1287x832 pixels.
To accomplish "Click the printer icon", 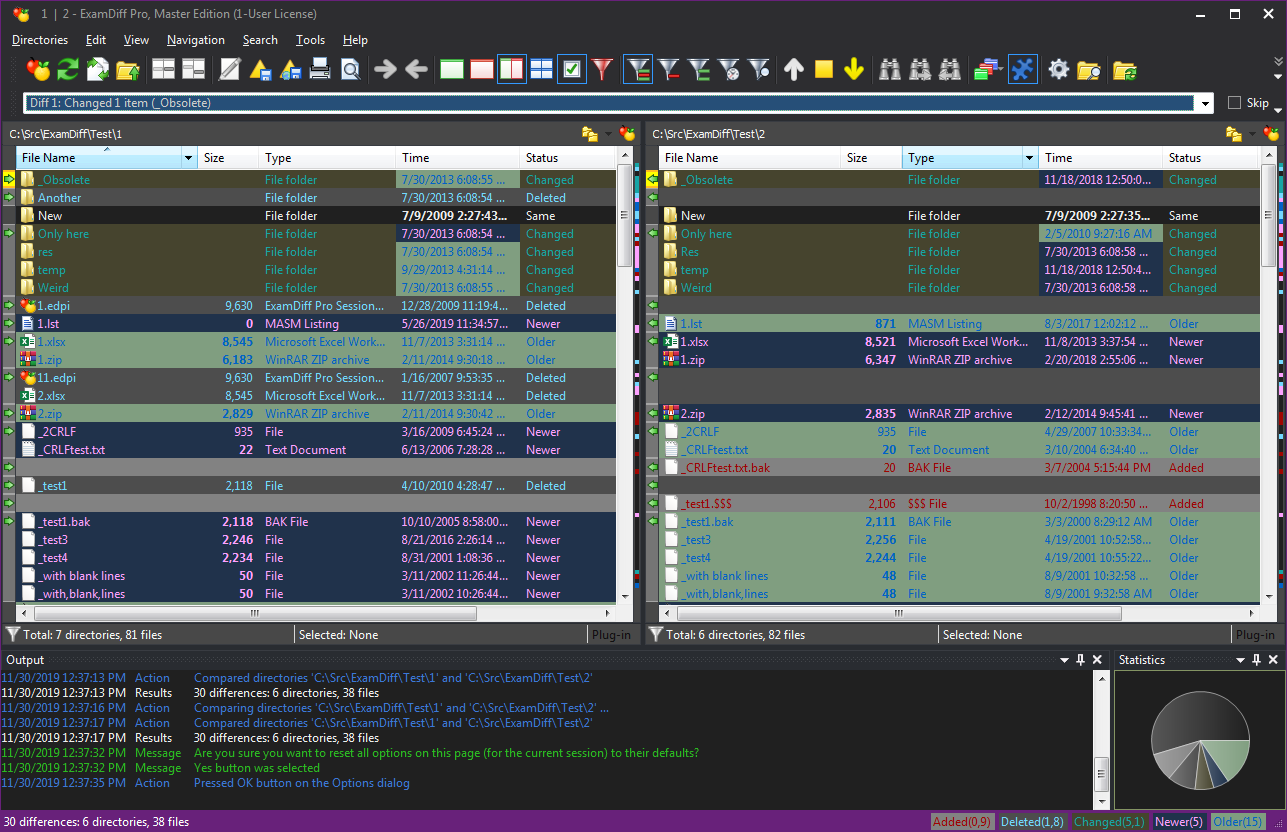I will pos(320,69).
